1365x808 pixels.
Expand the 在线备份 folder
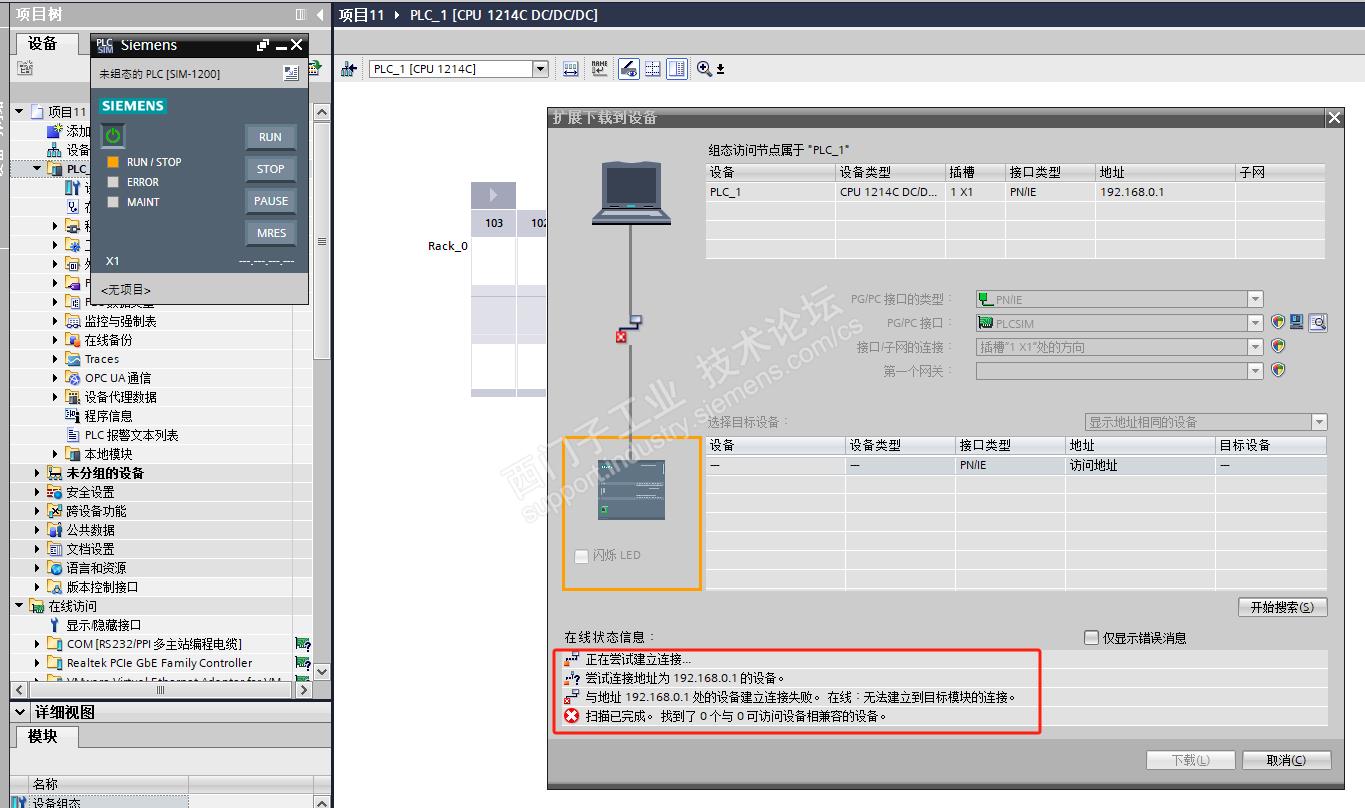tap(56, 340)
